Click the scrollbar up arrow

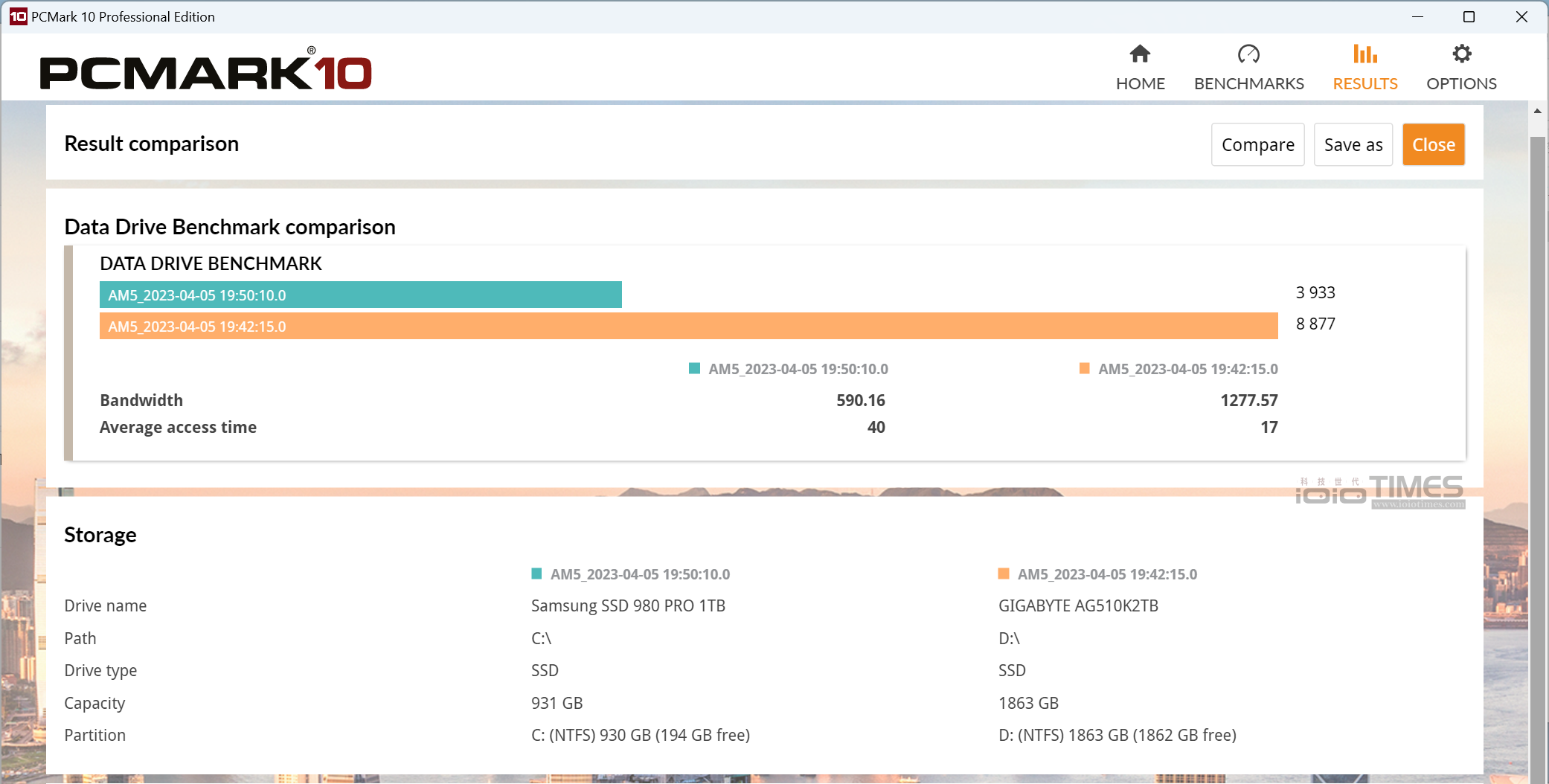click(x=1537, y=111)
